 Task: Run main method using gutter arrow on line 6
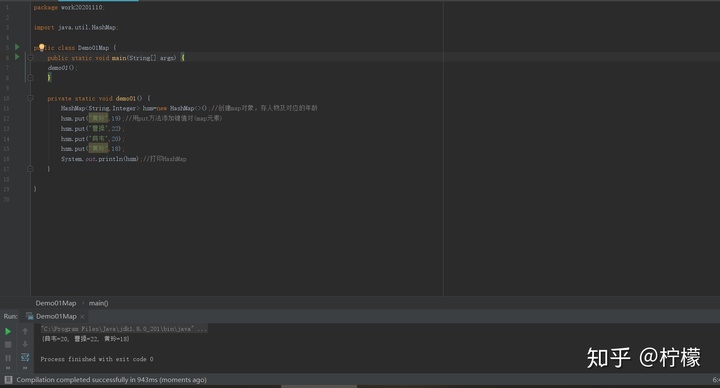tap(17, 57)
